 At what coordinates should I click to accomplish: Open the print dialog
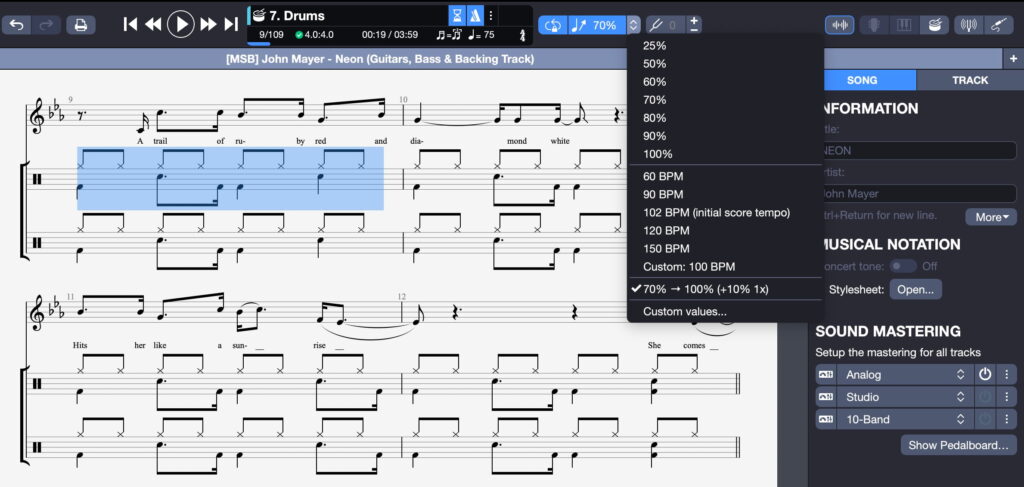point(81,25)
